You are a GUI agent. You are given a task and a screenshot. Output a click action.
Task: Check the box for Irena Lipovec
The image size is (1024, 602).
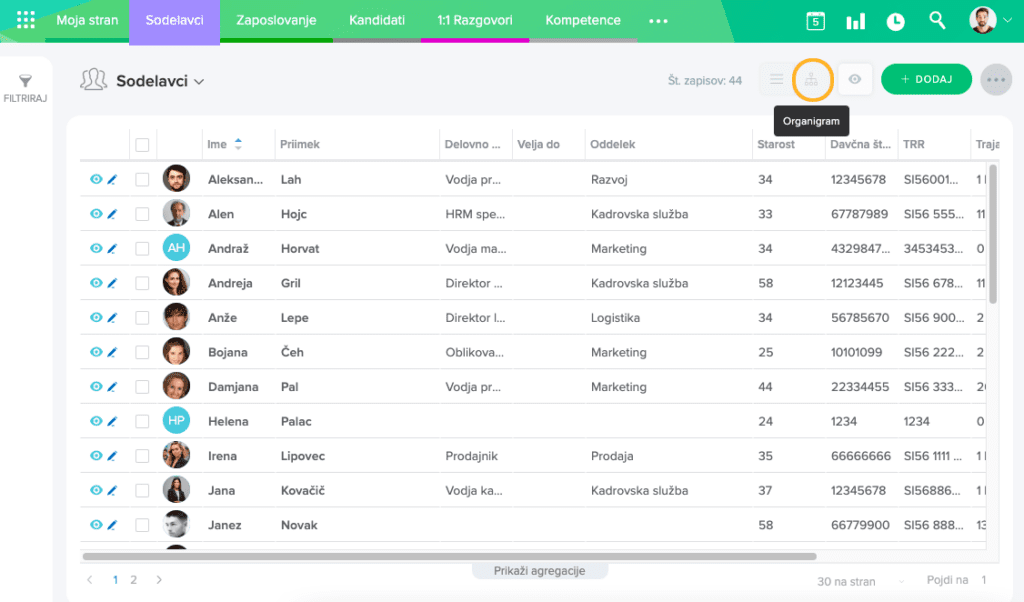point(142,456)
